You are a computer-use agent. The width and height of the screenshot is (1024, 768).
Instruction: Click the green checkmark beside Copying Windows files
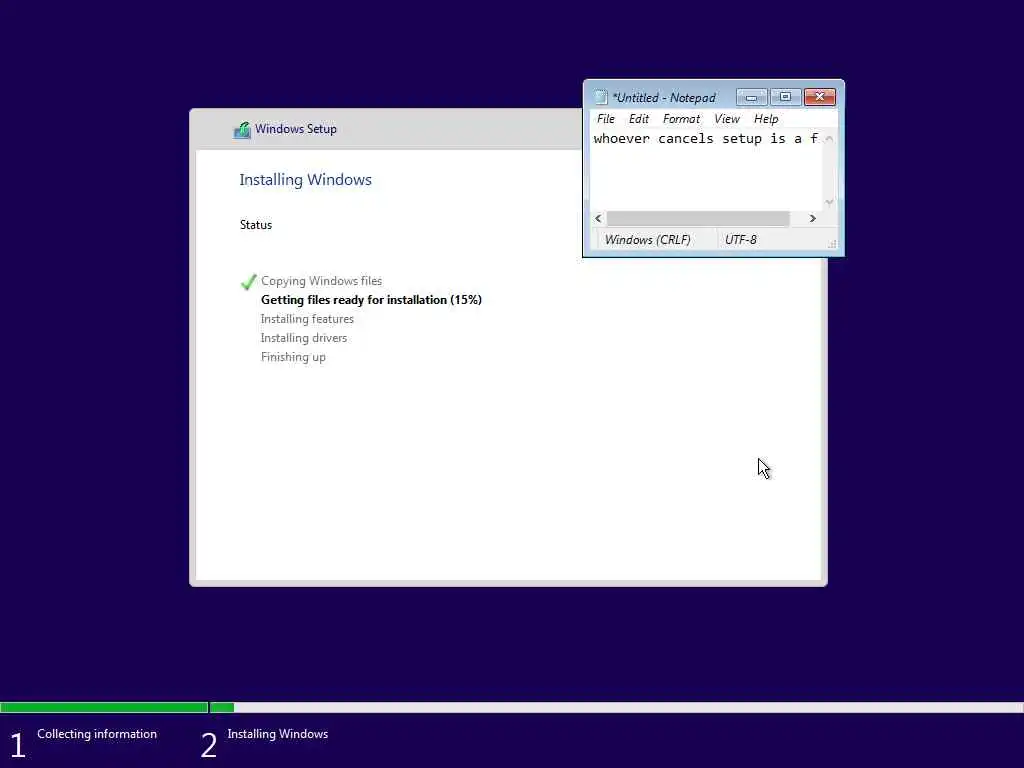248,281
